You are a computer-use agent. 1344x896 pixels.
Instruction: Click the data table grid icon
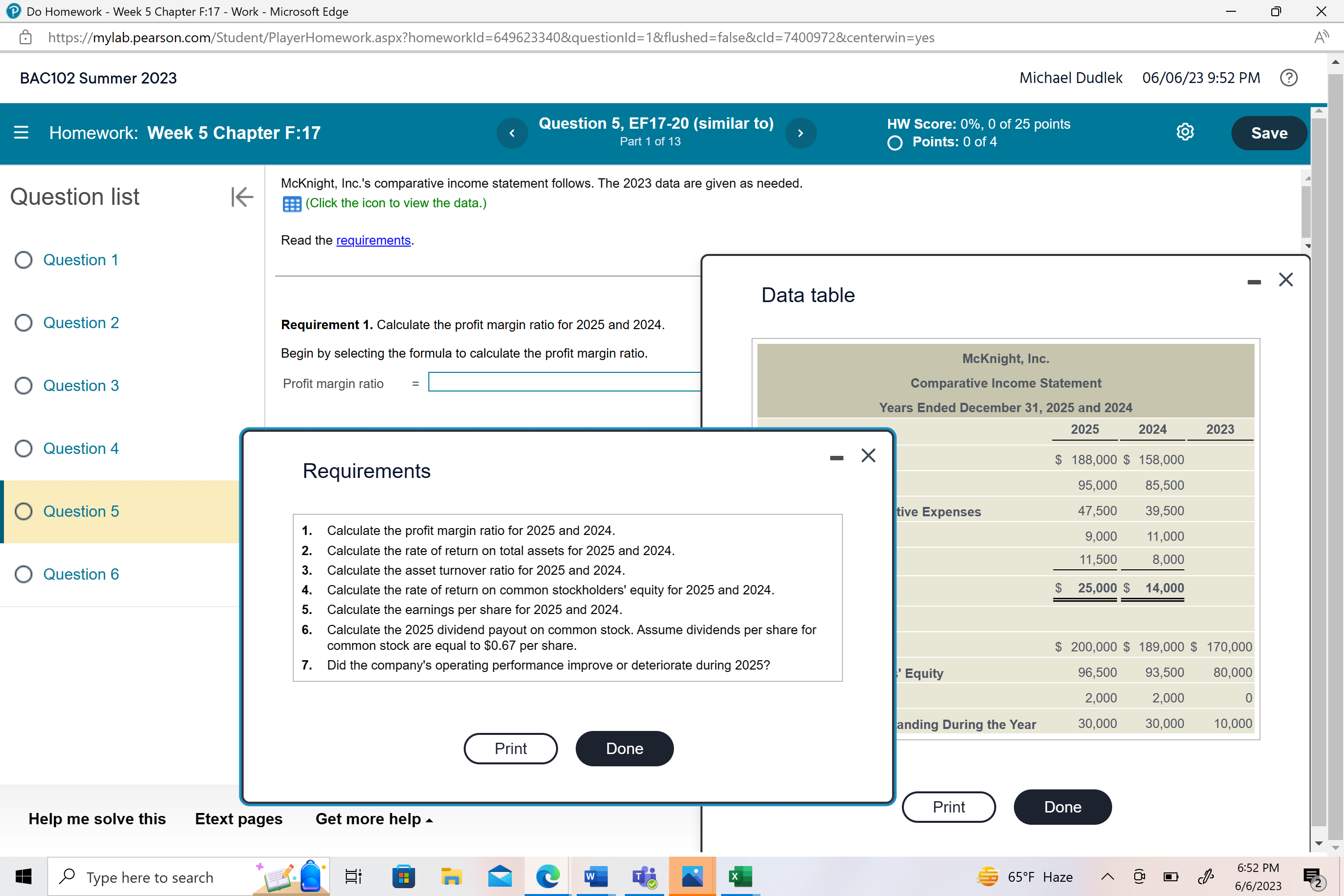coord(291,203)
